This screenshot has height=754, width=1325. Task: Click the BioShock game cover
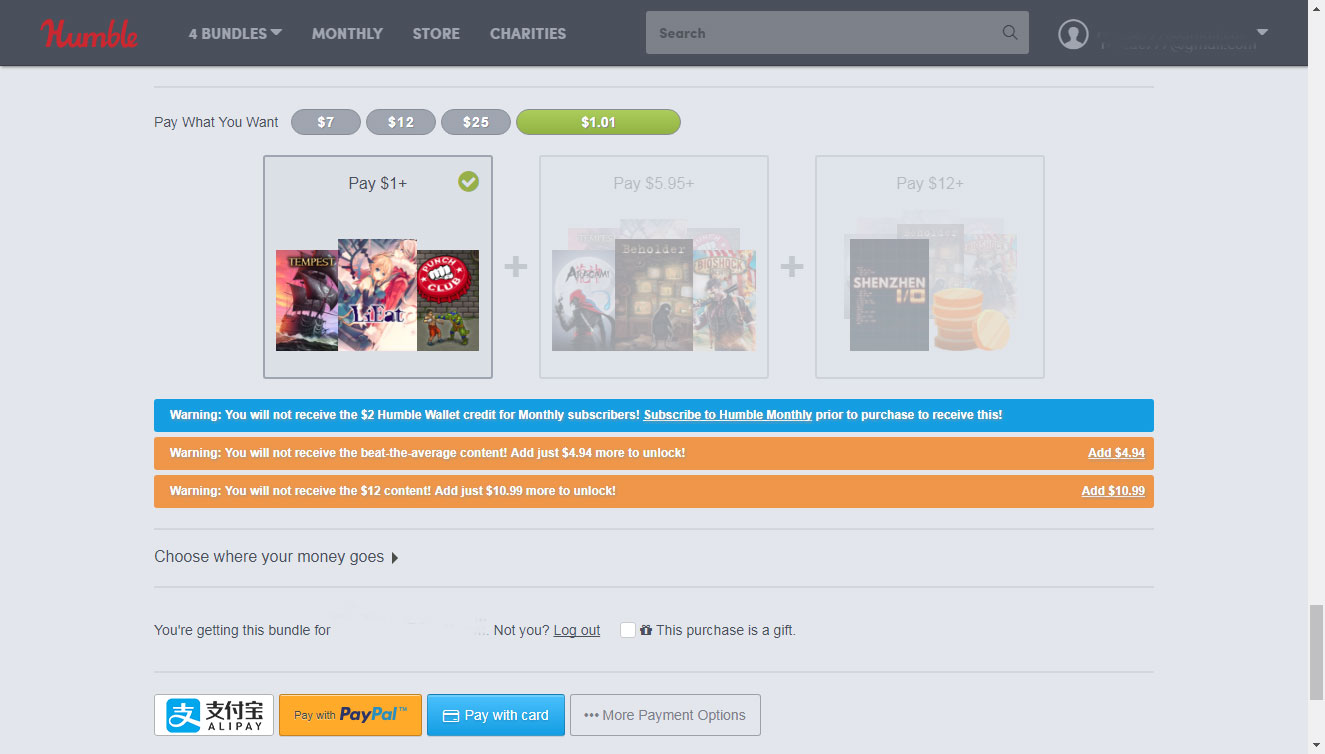[725, 300]
